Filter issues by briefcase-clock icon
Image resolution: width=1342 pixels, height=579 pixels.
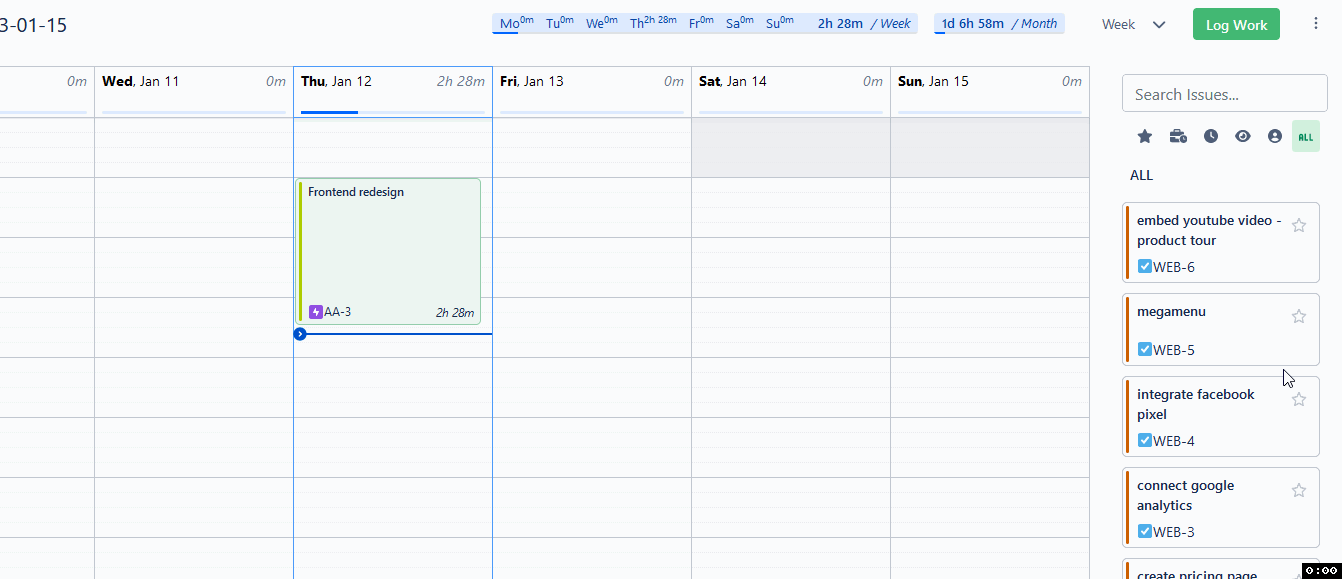coord(1178,136)
